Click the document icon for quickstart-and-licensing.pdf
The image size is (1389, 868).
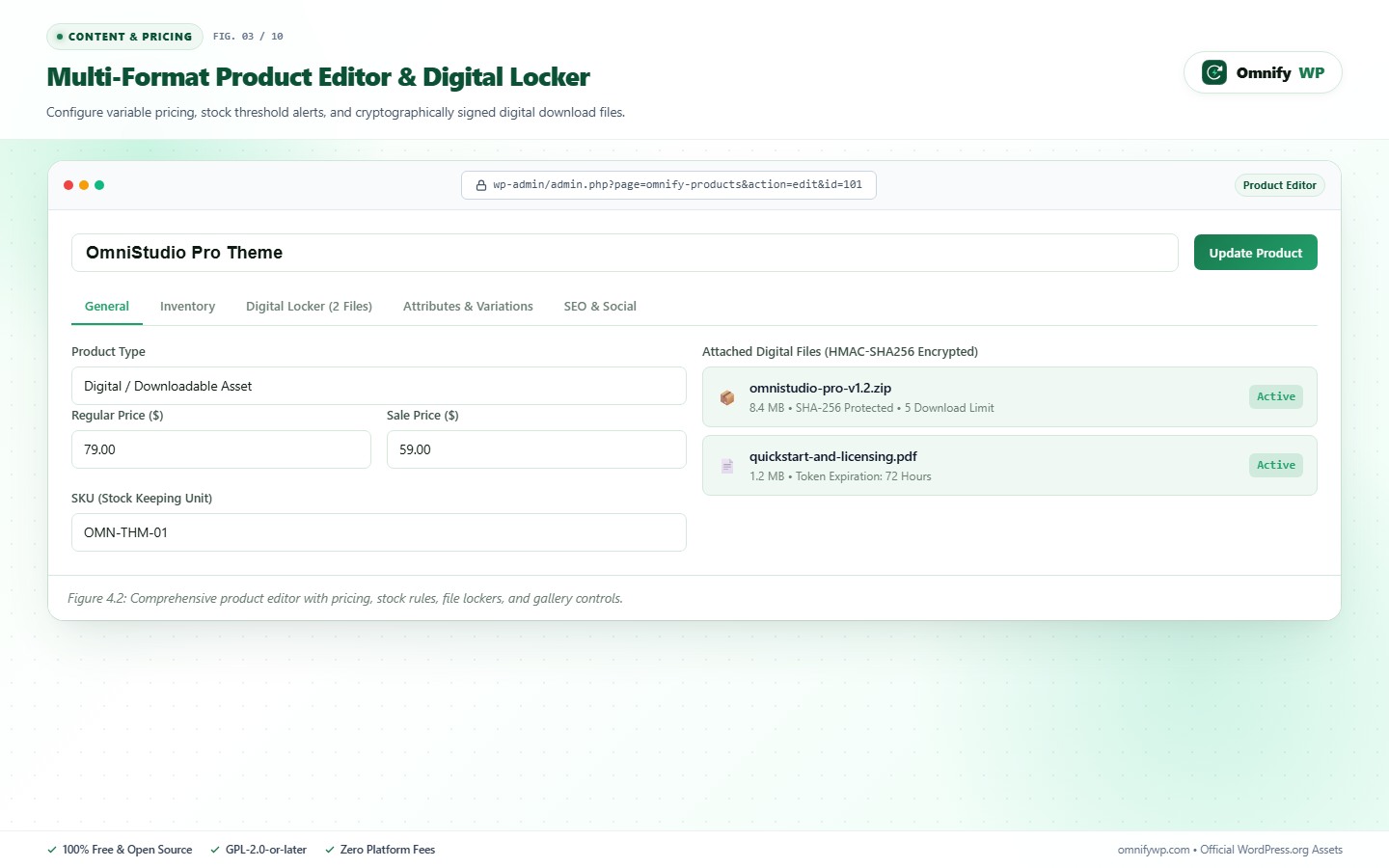tap(727, 466)
